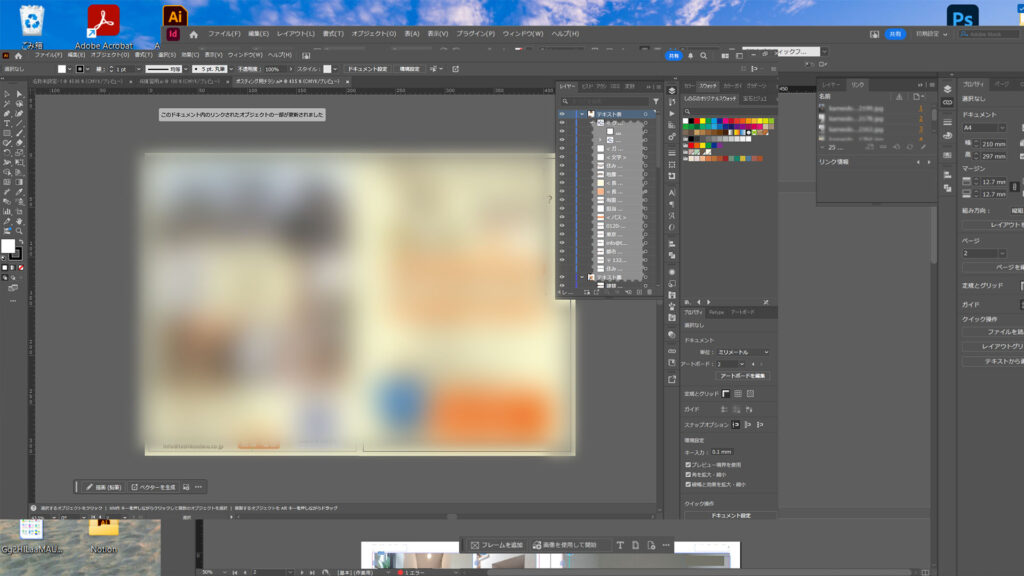1024x576 pixels.
Task: Click the InDesign Links panel chain icon
Action: [x=948, y=103]
